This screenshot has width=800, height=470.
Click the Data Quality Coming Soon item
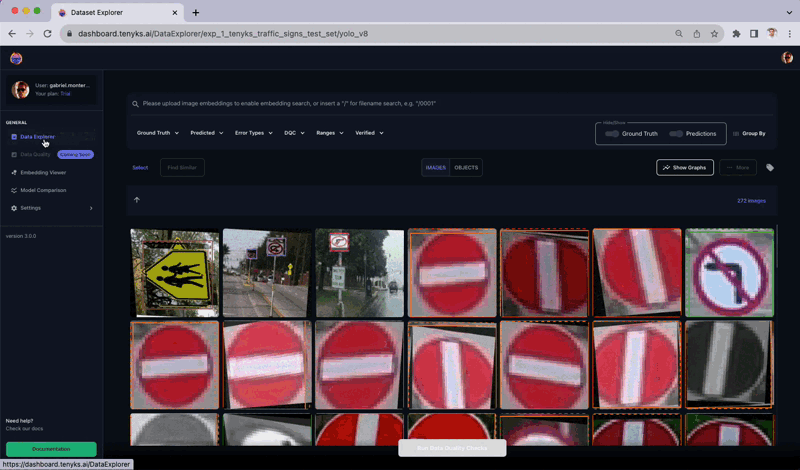[x=52, y=155]
